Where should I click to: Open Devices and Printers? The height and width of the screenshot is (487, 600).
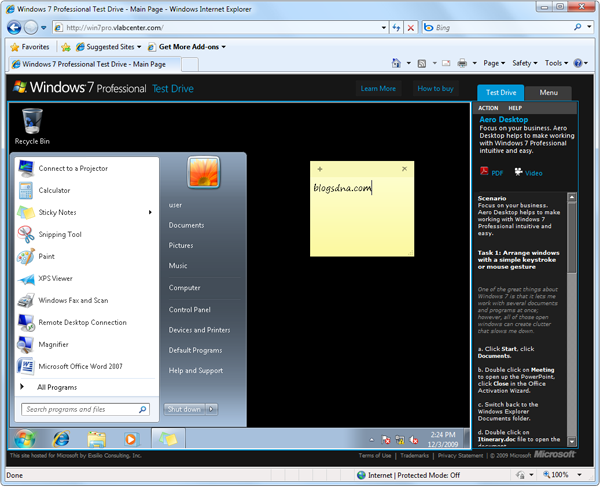(x=199, y=330)
